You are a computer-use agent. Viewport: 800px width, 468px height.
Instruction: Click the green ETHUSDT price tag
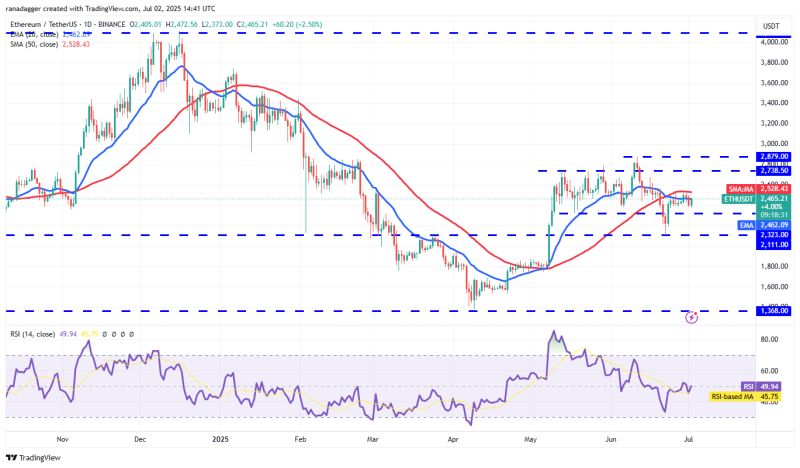point(739,200)
